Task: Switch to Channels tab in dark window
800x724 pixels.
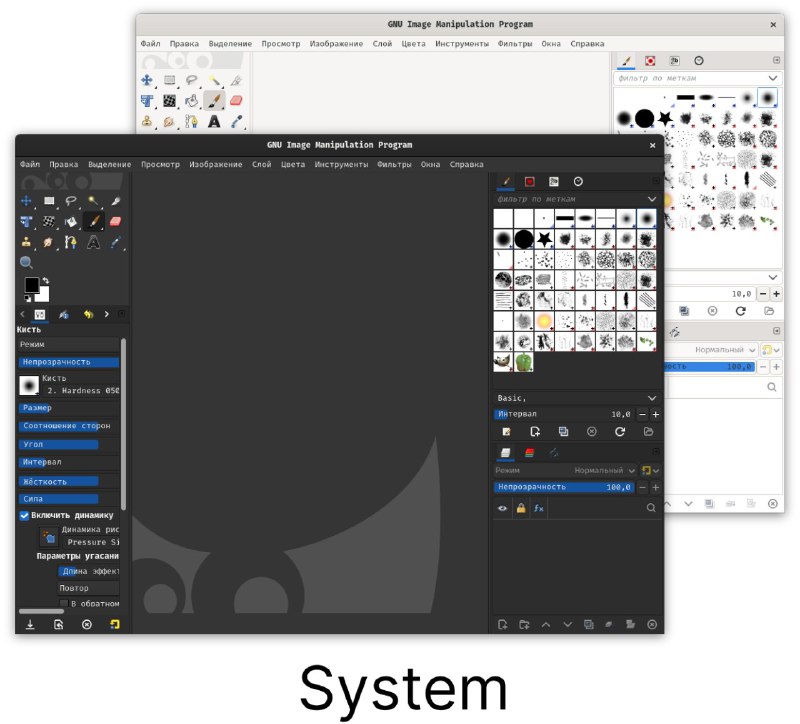Action: tap(530, 453)
